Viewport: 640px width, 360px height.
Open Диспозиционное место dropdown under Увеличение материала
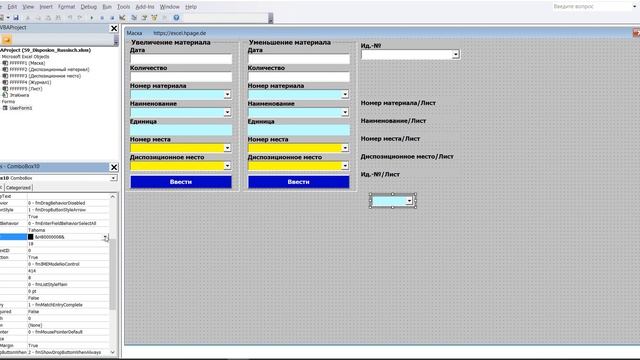[x=227, y=166]
